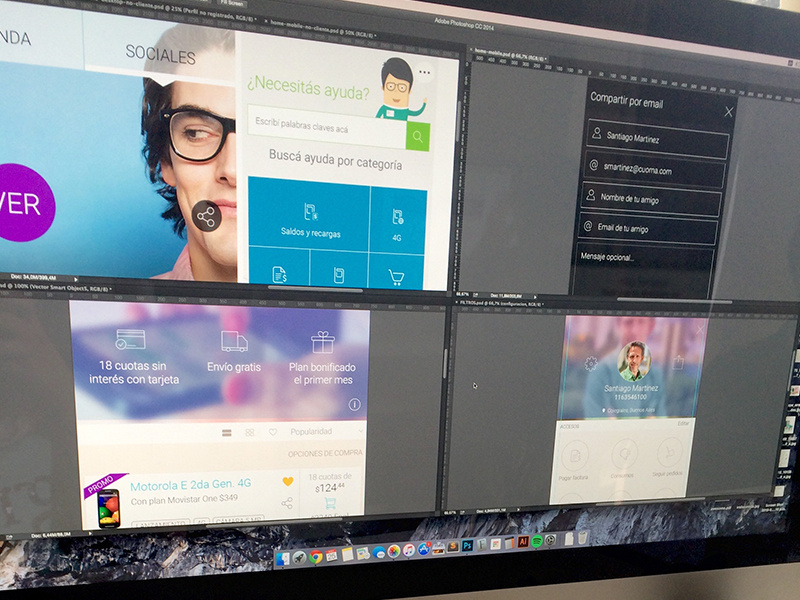This screenshot has height=600, width=800.
Task: Click the Nombre de tu amigo field
Action: tap(651, 199)
